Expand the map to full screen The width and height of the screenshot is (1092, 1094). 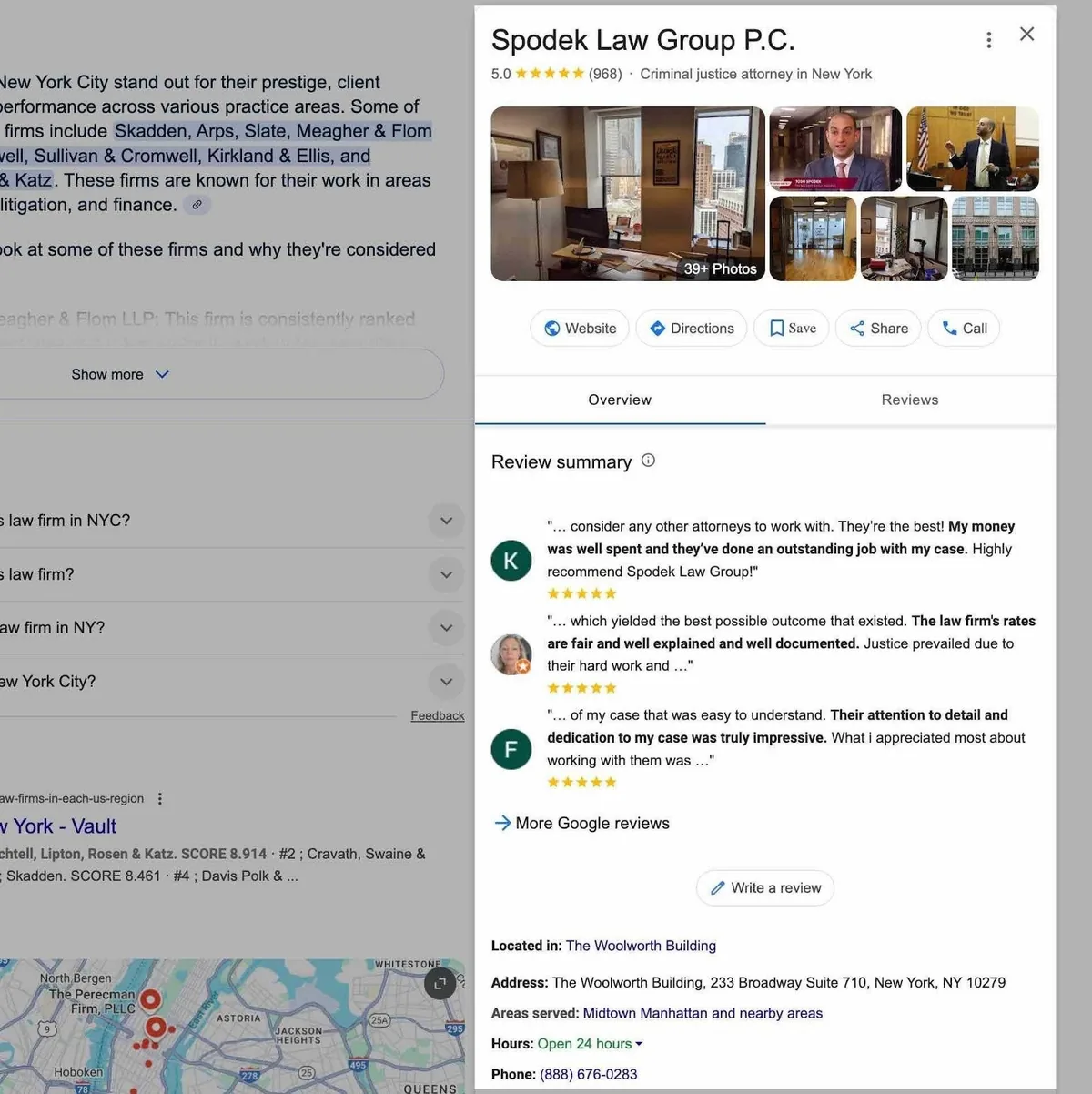[x=440, y=983]
